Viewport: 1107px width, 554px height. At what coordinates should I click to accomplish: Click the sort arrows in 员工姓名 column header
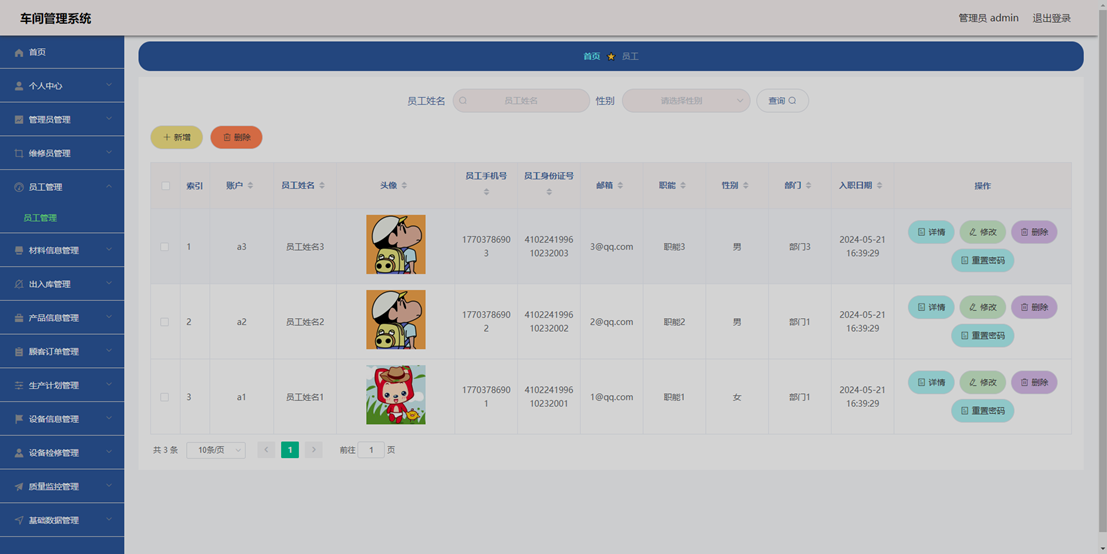pyautogui.click(x=322, y=186)
